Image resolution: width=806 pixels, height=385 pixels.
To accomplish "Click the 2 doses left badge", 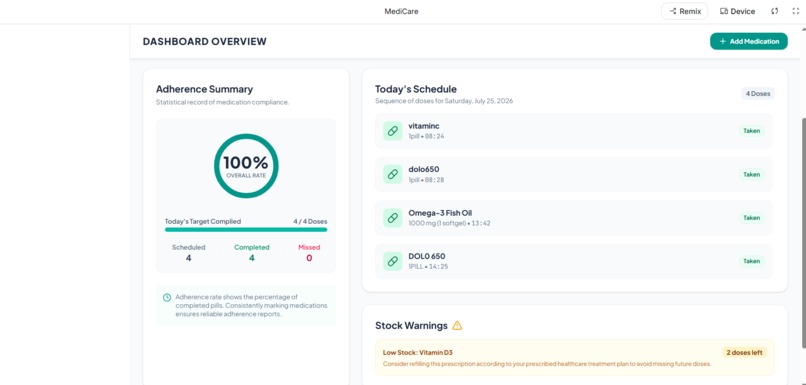I will click(x=744, y=353).
